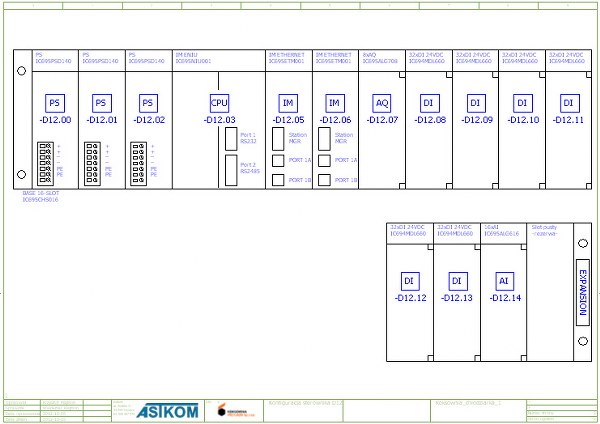The image size is (600, 424).
Task: Select the terminal block under PS -D12.01
Action: coord(92,160)
